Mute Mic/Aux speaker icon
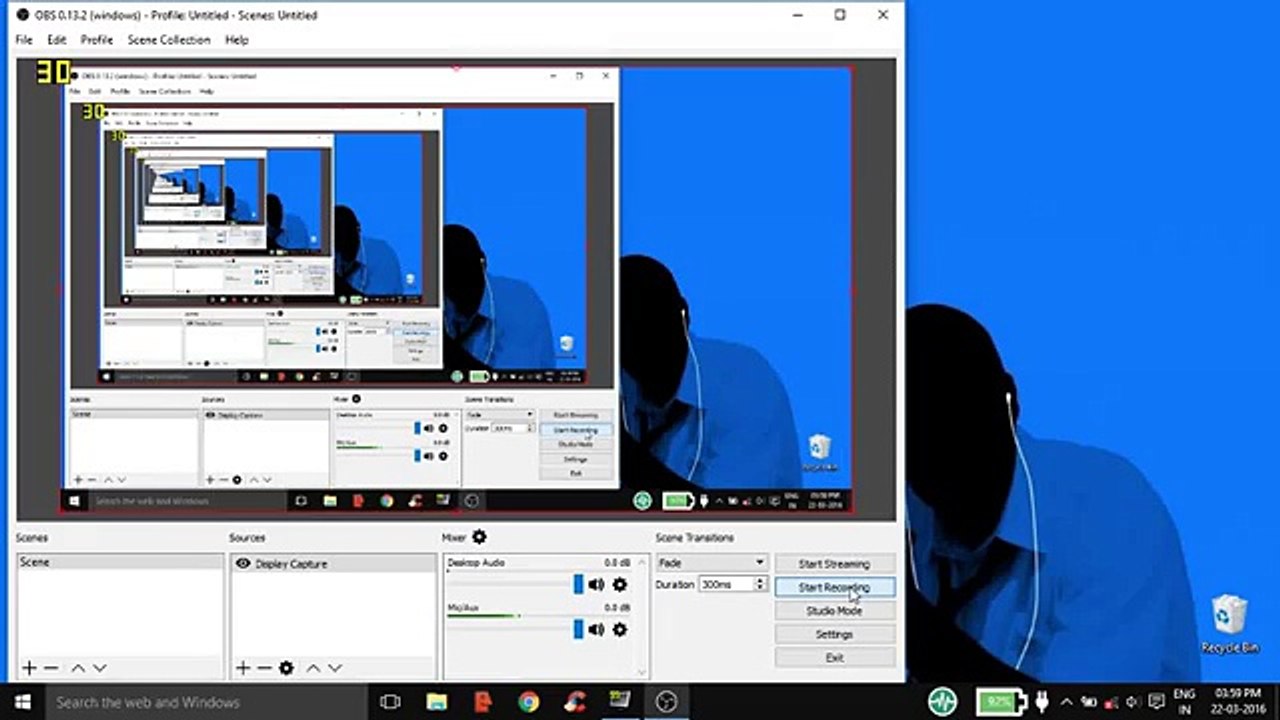1280x720 pixels. [597, 629]
